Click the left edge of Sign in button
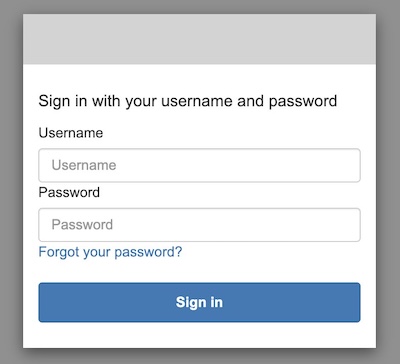The height and width of the screenshot is (364, 400). 45,302
